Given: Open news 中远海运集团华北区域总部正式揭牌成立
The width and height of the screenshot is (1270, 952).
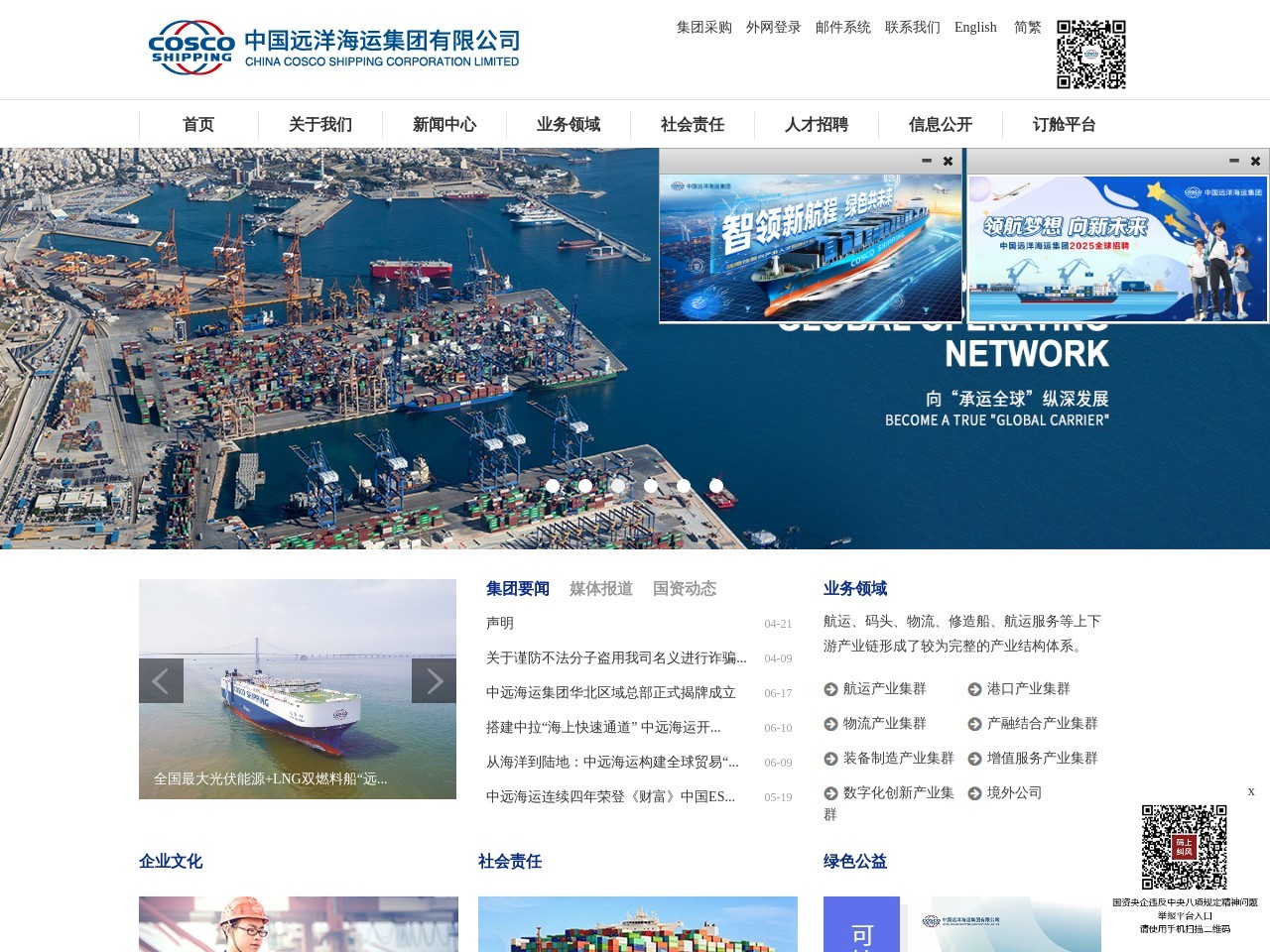Looking at the screenshot, I should tap(611, 693).
